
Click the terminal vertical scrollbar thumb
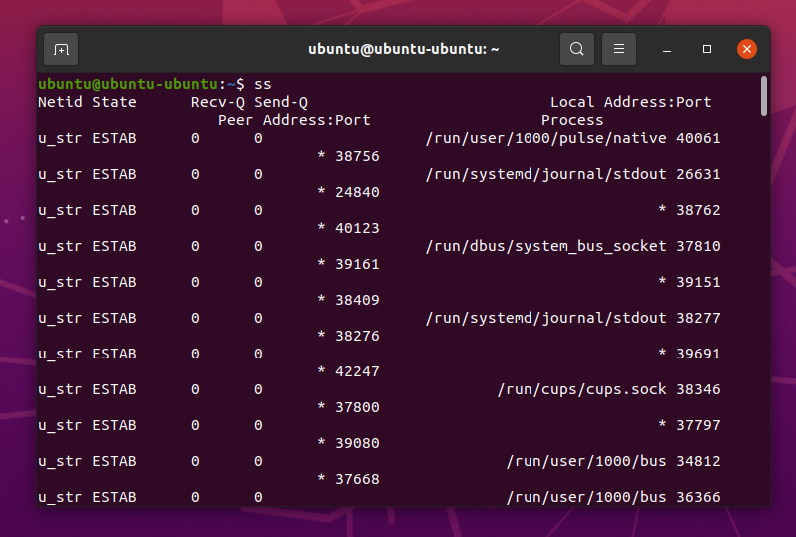tap(764, 96)
